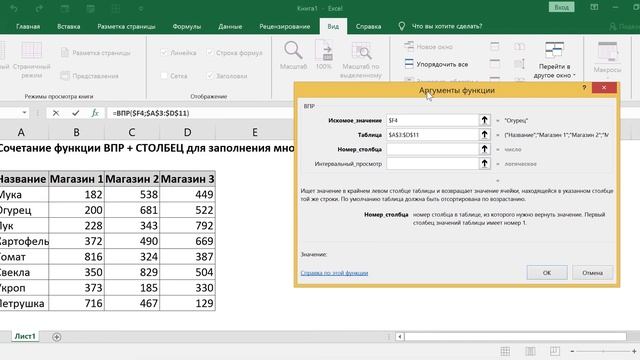Open the Формулы ribbon tab
Screen dimensions: 640x360
[x=187, y=26]
